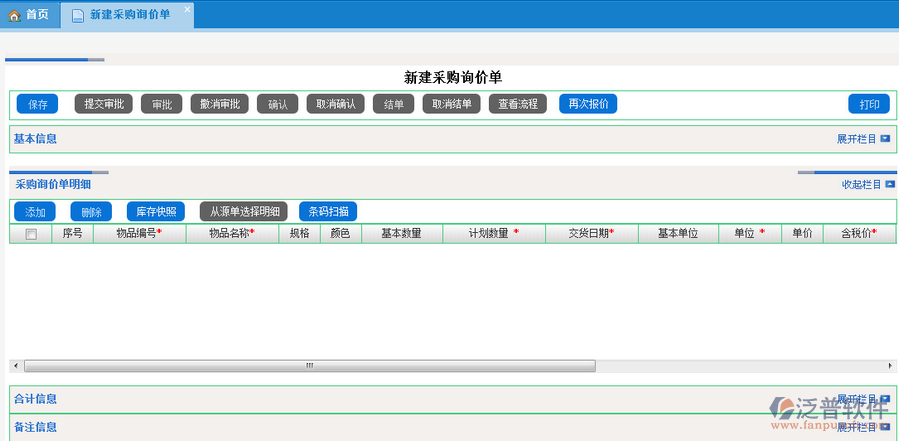The image size is (899, 441).
Task: Click the 删除 button in detail toolbar
Action: (91, 212)
